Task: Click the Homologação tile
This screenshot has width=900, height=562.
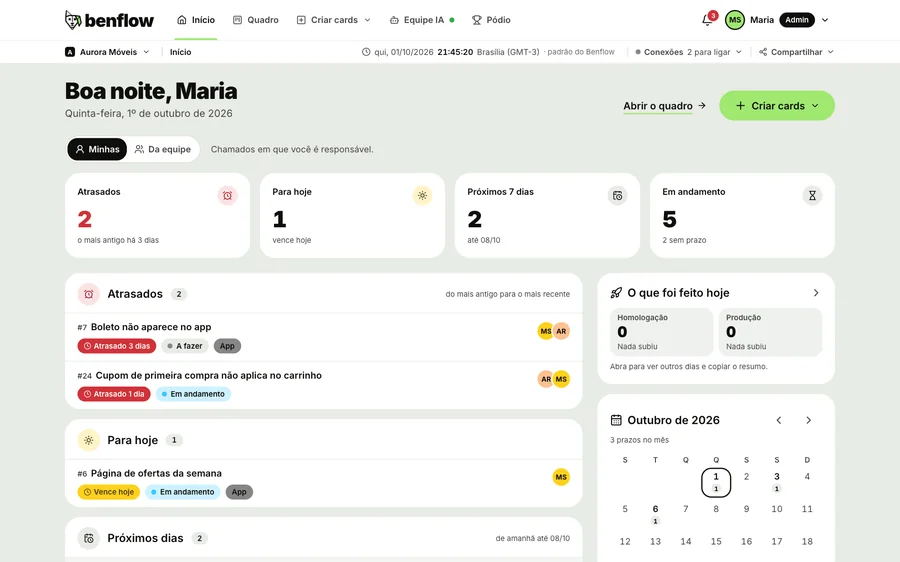Action: [x=661, y=332]
